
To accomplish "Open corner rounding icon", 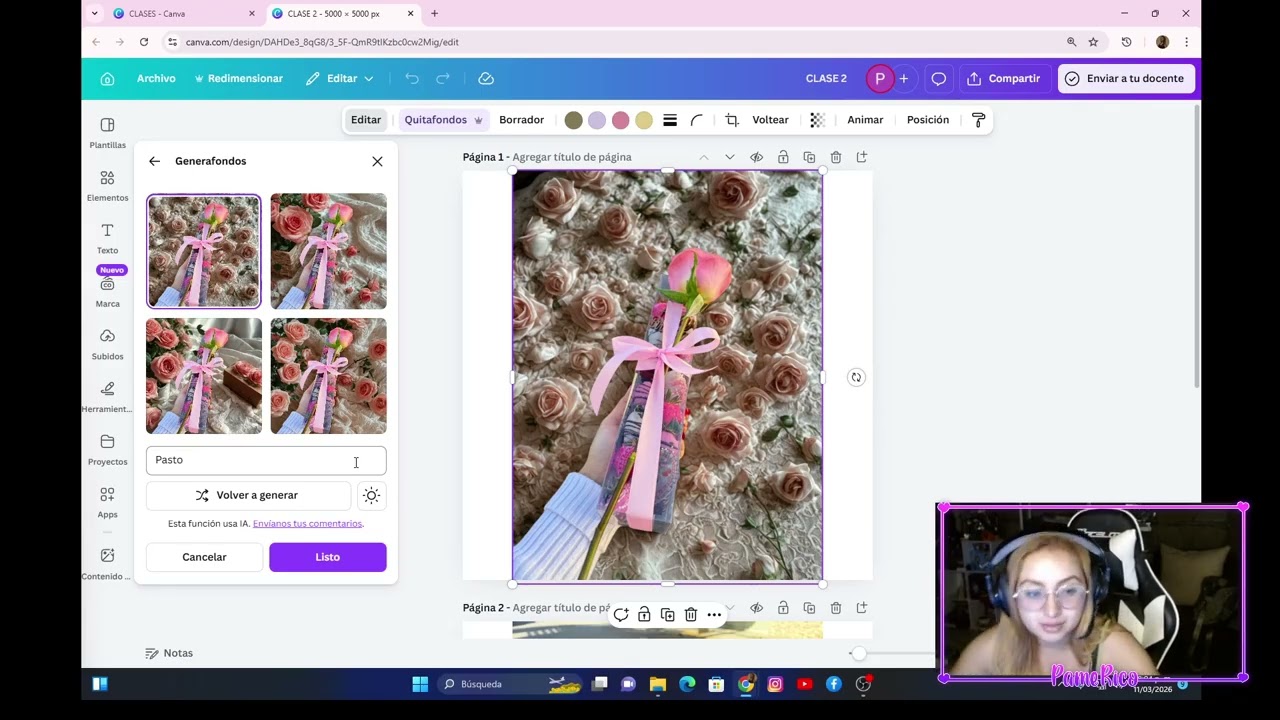I will (x=697, y=120).
